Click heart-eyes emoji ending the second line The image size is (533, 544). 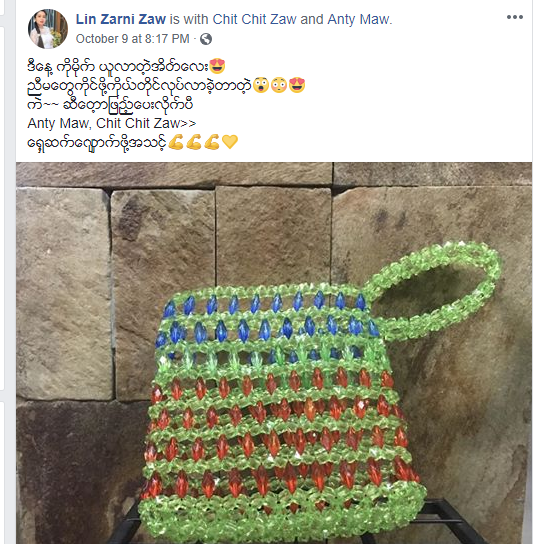click(297, 85)
